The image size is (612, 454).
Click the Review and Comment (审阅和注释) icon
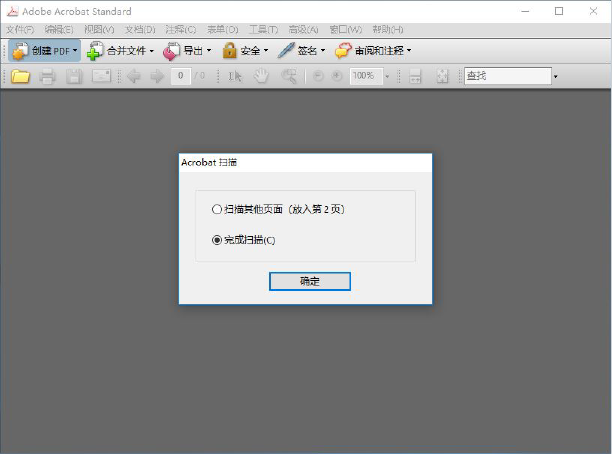click(343, 51)
